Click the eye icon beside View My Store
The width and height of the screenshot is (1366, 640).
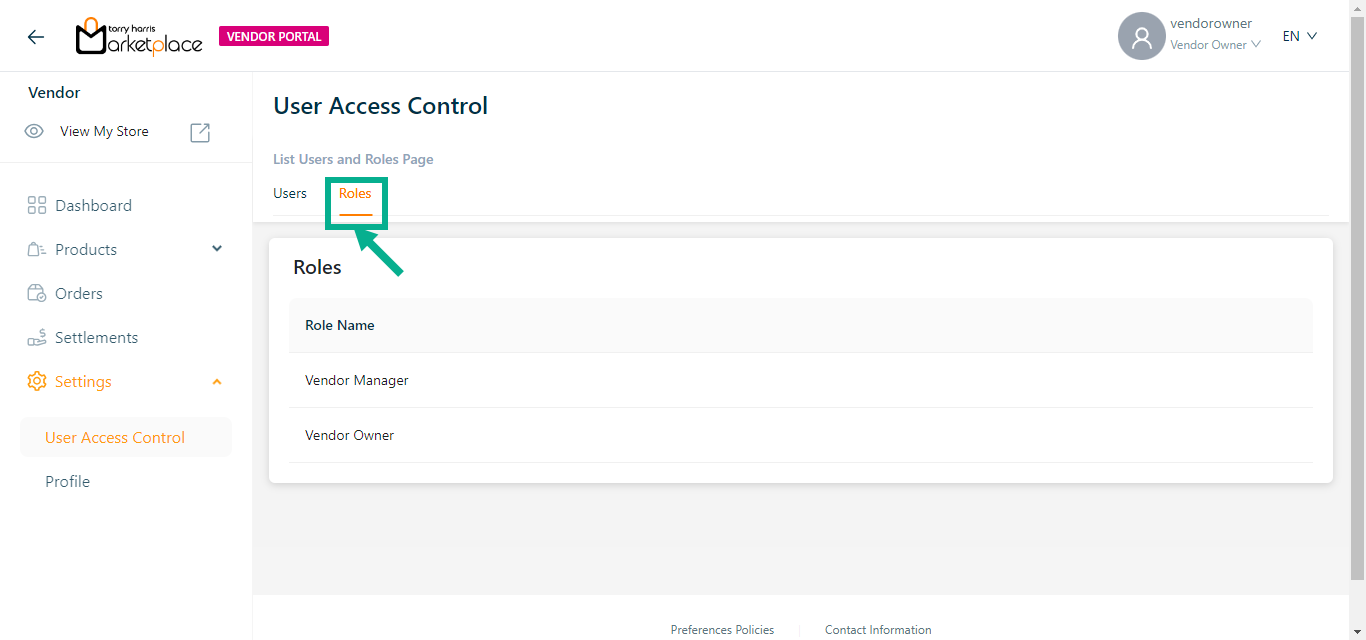[x=34, y=131]
